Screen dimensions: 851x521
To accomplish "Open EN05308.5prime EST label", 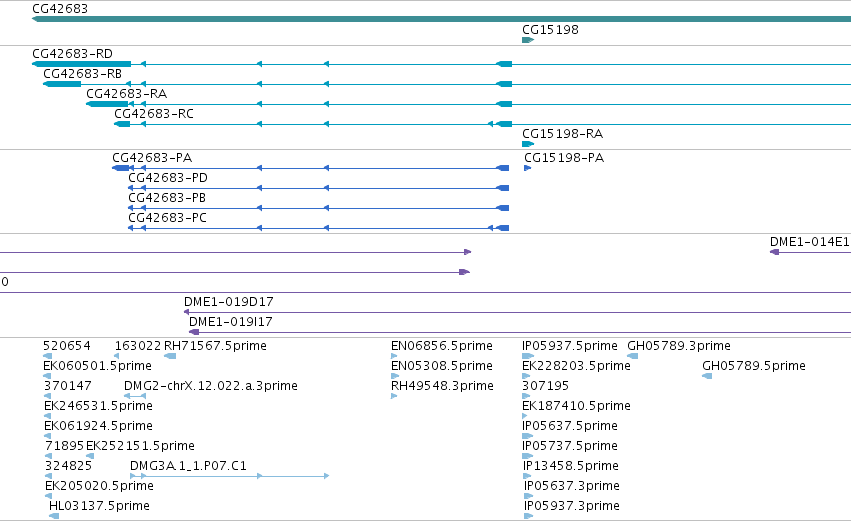I will 442,366.
